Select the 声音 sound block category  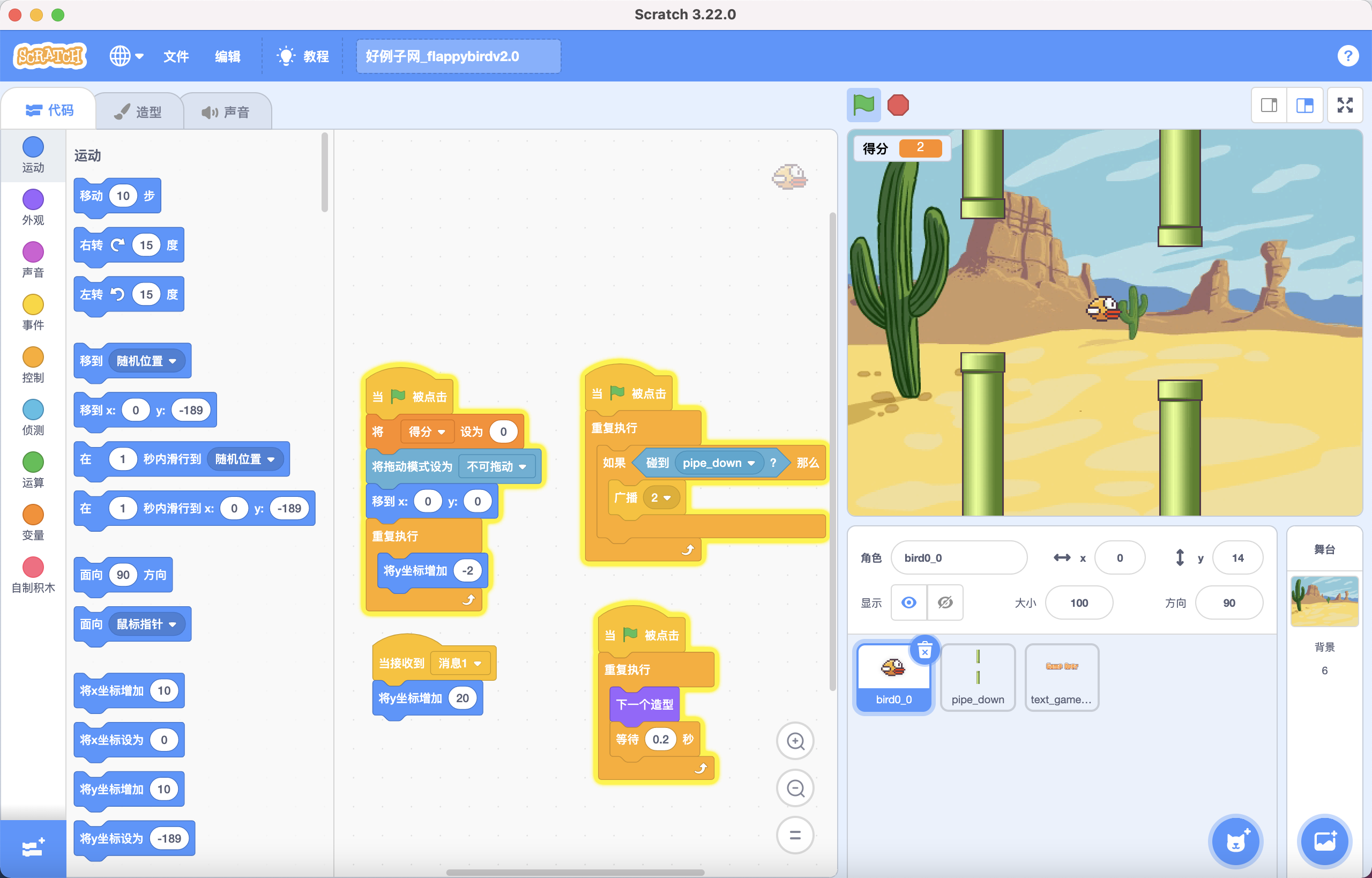click(33, 260)
